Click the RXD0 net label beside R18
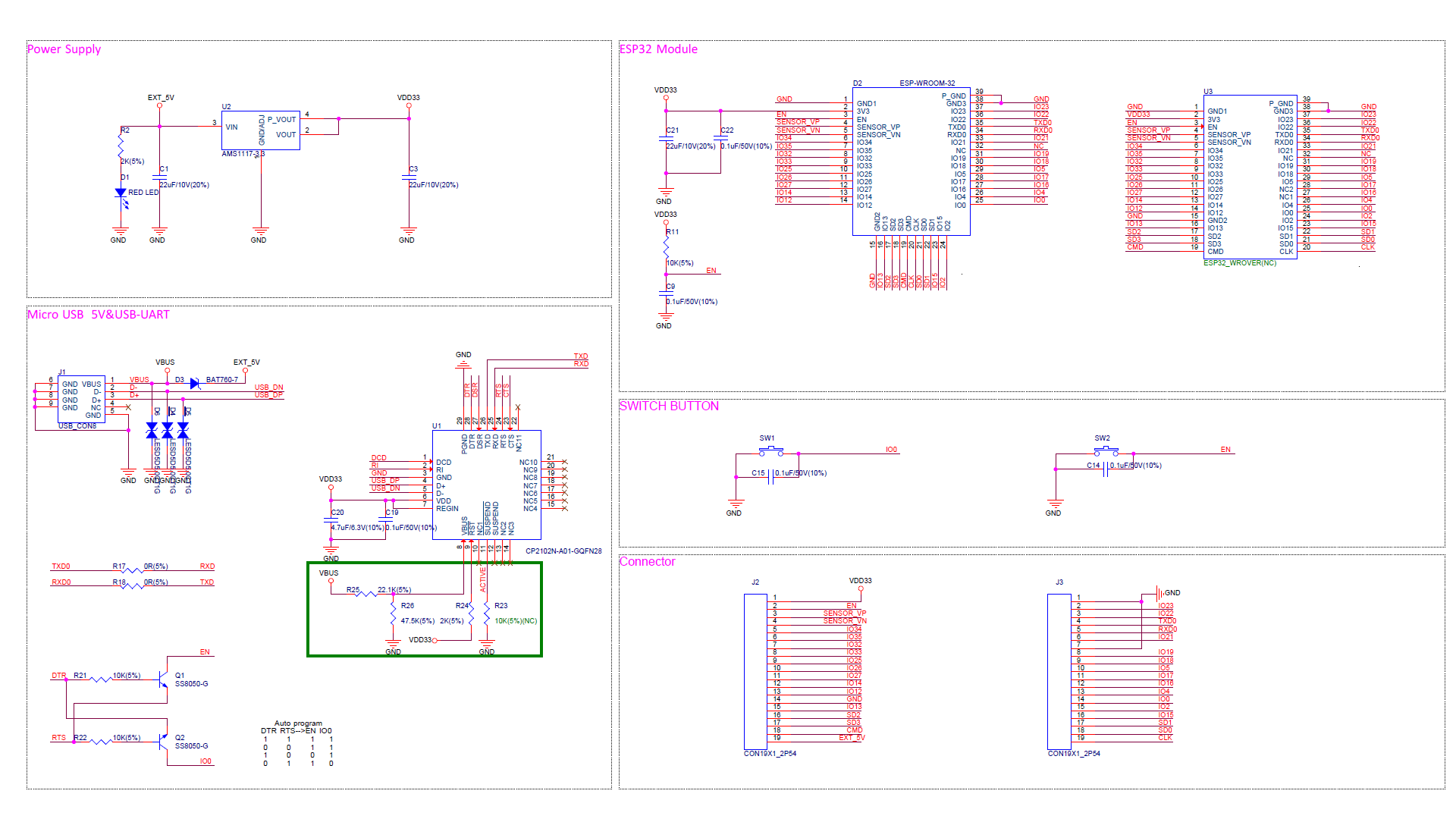Viewport: 1456px width, 819px height. (61, 582)
